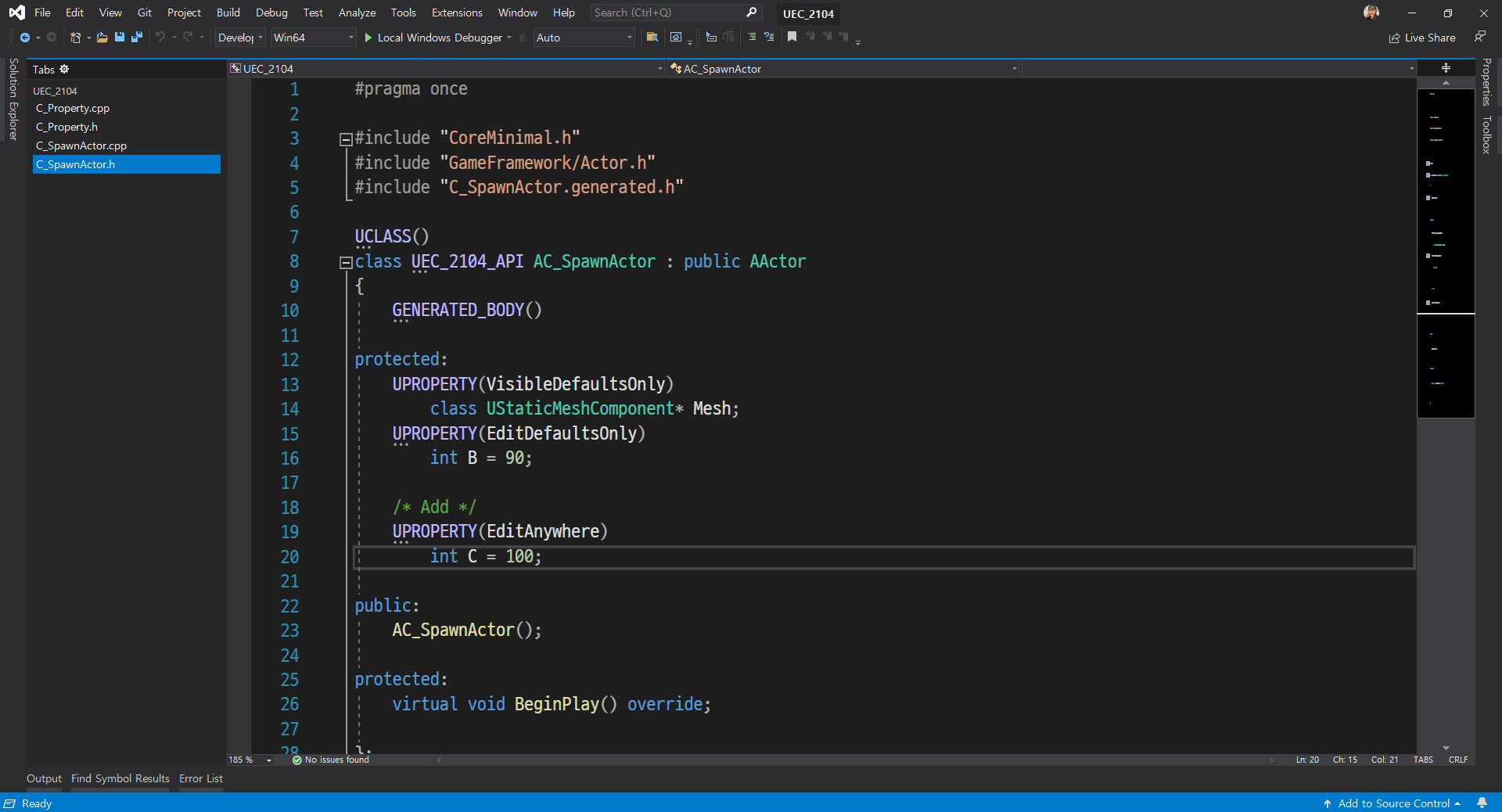Open the Win64 platform dropdown
The height and width of the screenshot is (812, 1502).
(313, 38)
